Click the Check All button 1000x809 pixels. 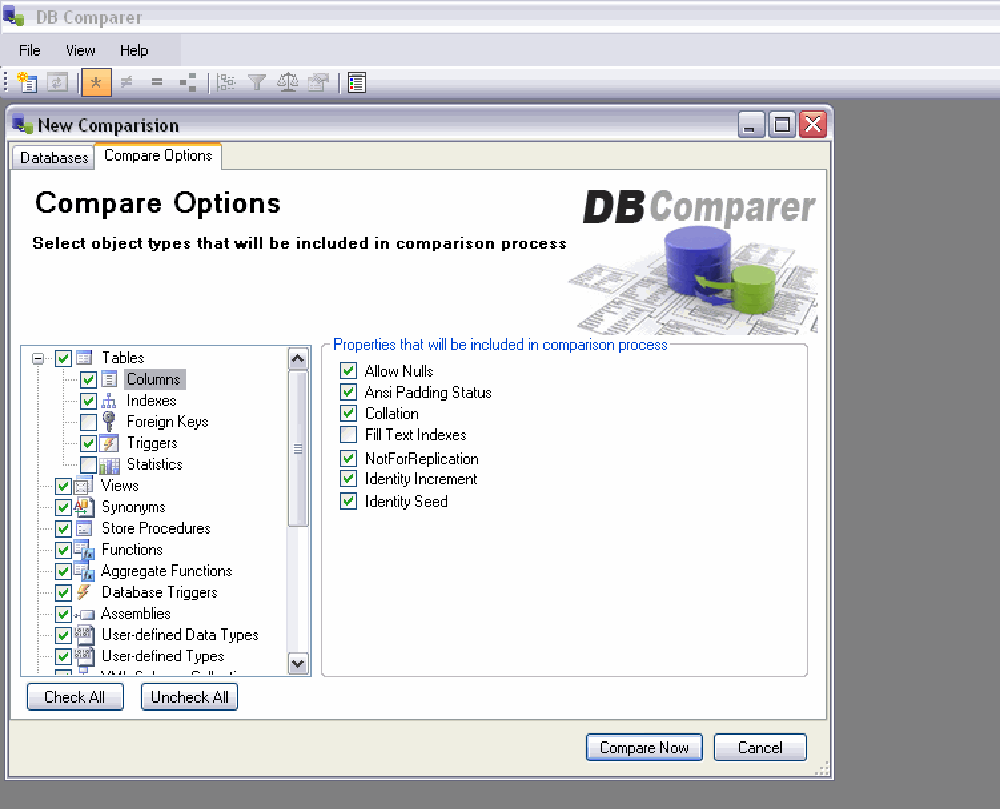[75, 697]
